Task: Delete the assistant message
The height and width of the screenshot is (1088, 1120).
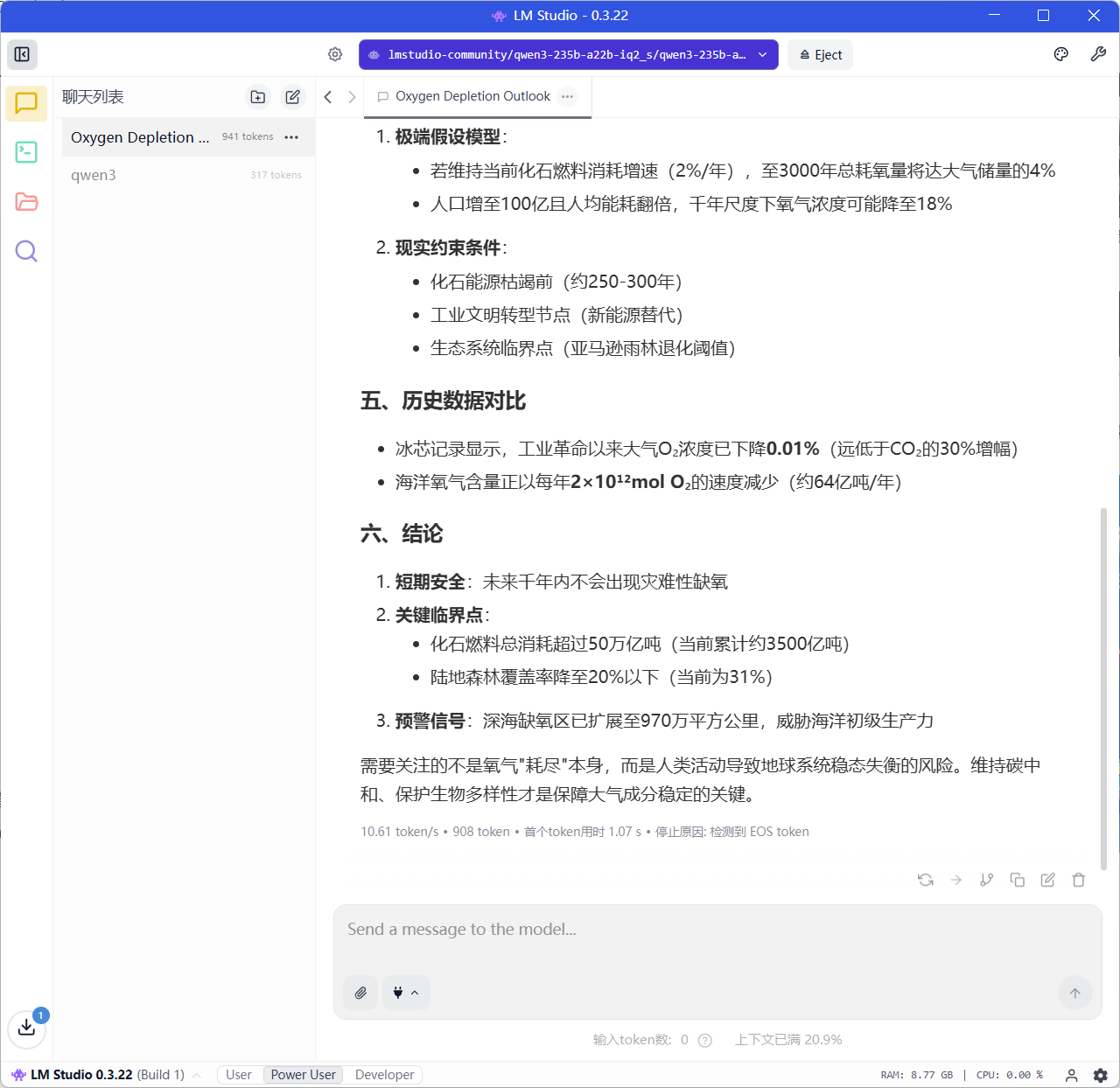Action: [1078, 880]
